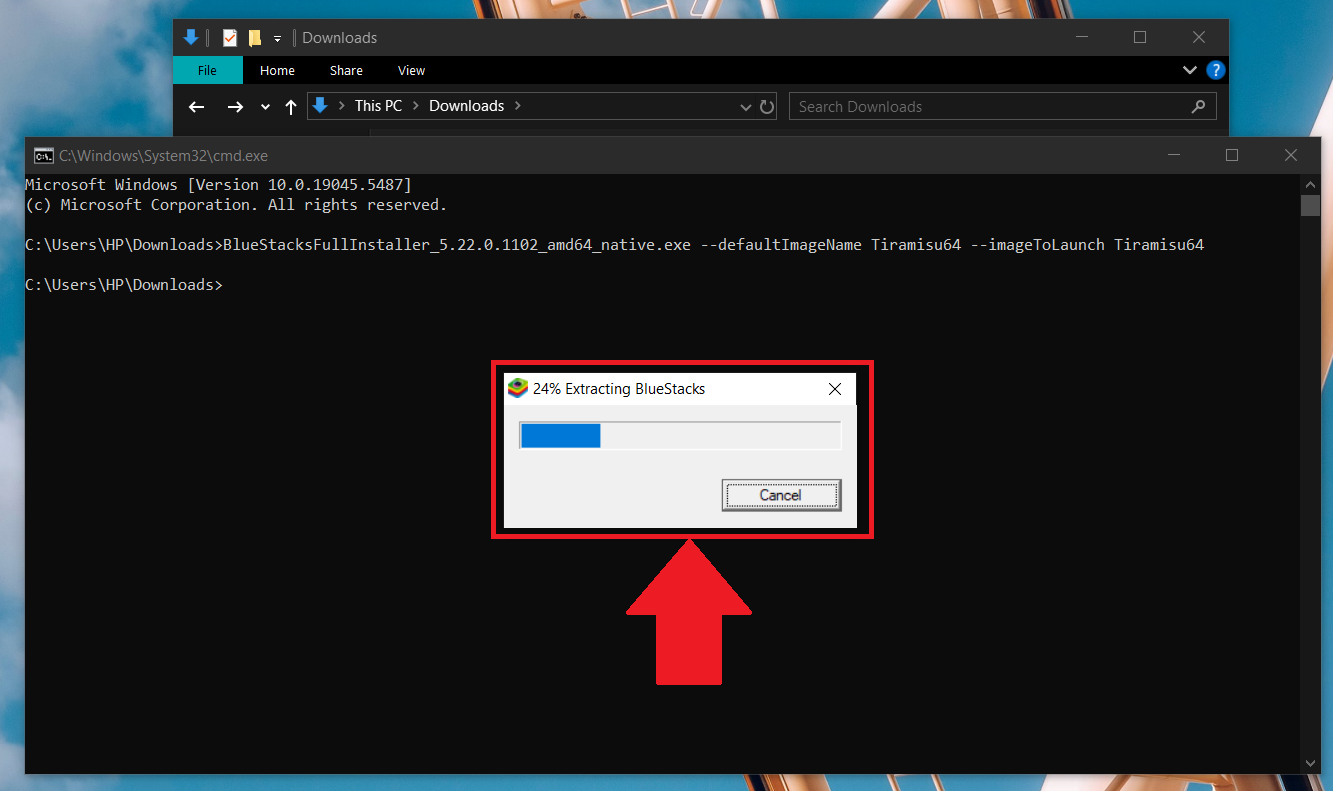Open the address bar history dropdown
Viewport: 1333px width, 791px height.
(745, 106)
